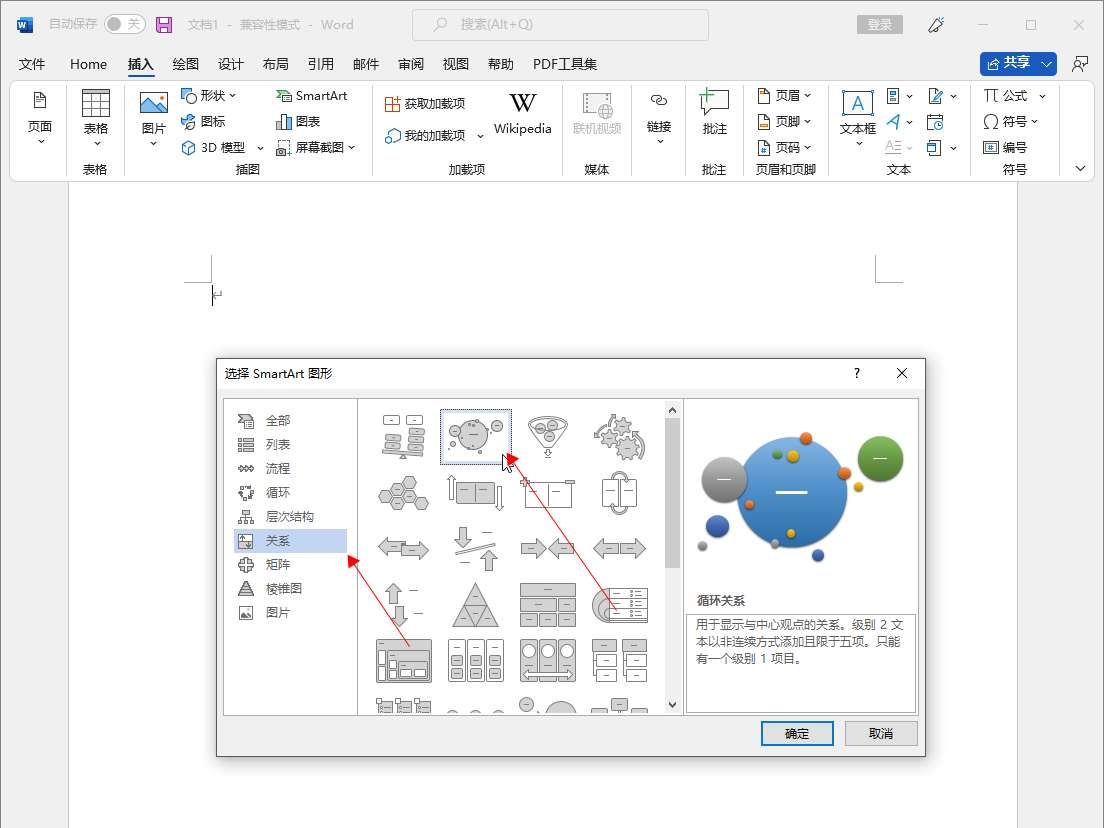The image size is (1104, 828).
Task: Click the date and time icon
Action: (x=935, y=122)
